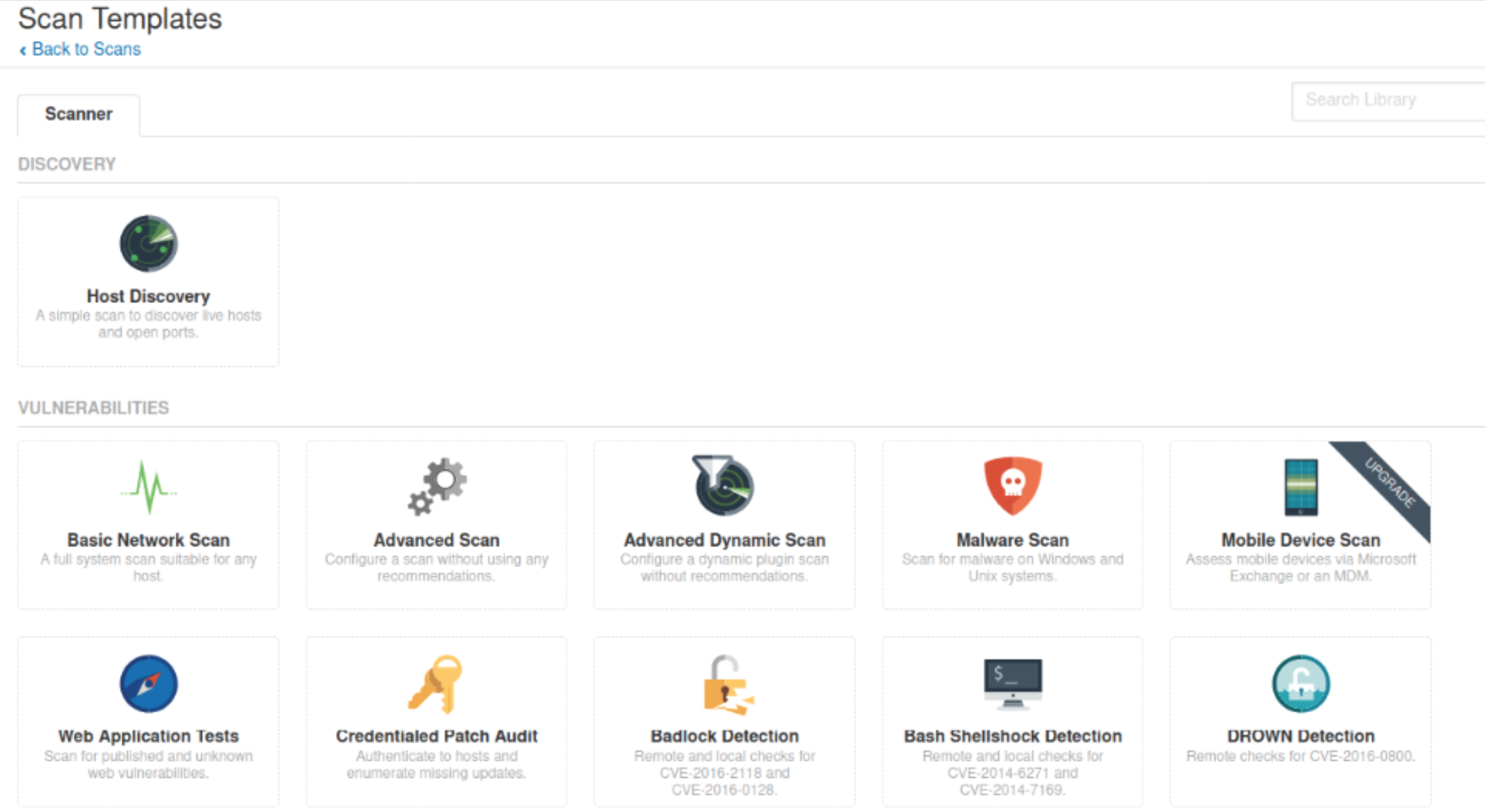Image resolution: width=1485 pixels, height=812 pixels.
Task: Open the Advanced Scan template title
Action: pyautogui.click(x=437, y=540)
